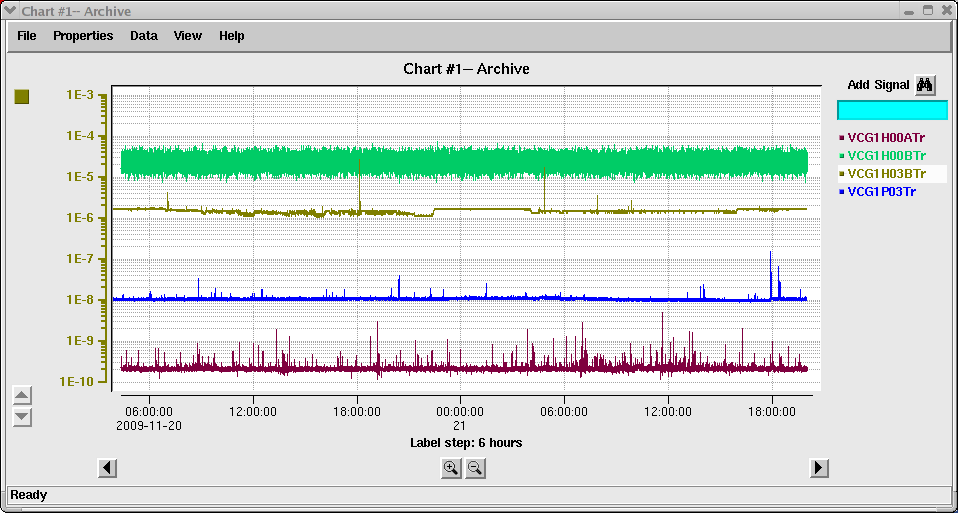Open the File menu

tap(27, 36)
